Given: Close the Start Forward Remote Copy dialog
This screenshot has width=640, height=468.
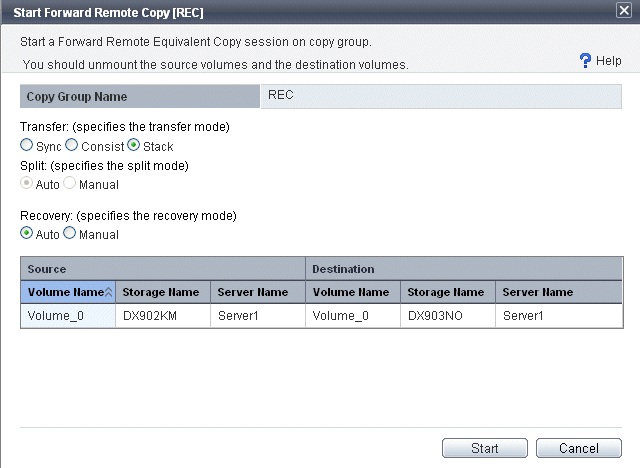Looking at the screenshot, I should tap(624, 11).
